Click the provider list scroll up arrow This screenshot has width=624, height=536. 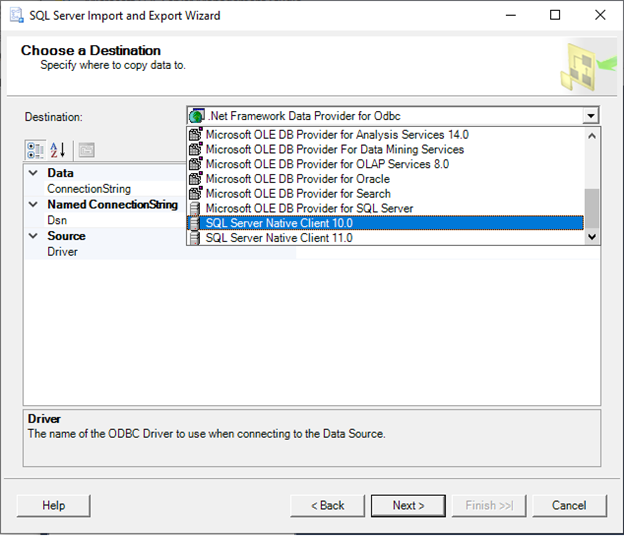coord(592,136)
